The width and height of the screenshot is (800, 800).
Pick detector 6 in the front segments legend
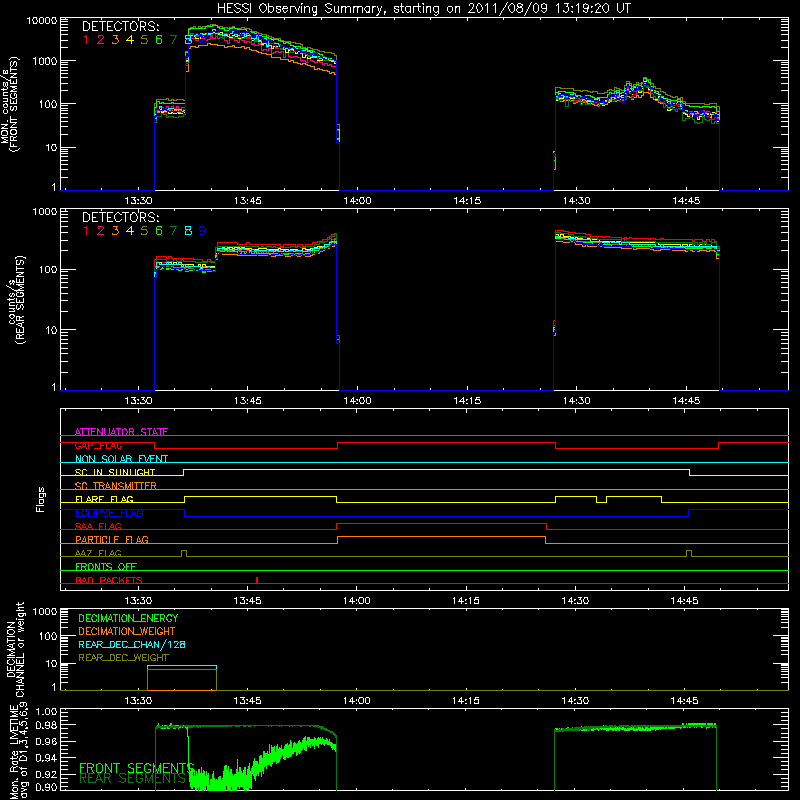coord(159,40)
